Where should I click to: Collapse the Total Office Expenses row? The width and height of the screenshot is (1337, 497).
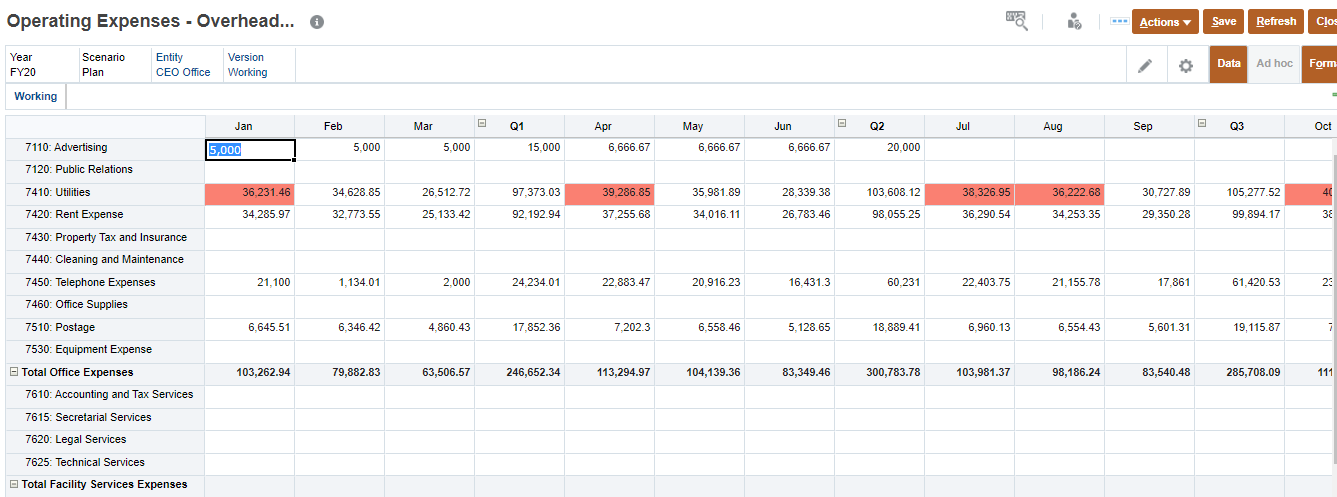(14, 372)
